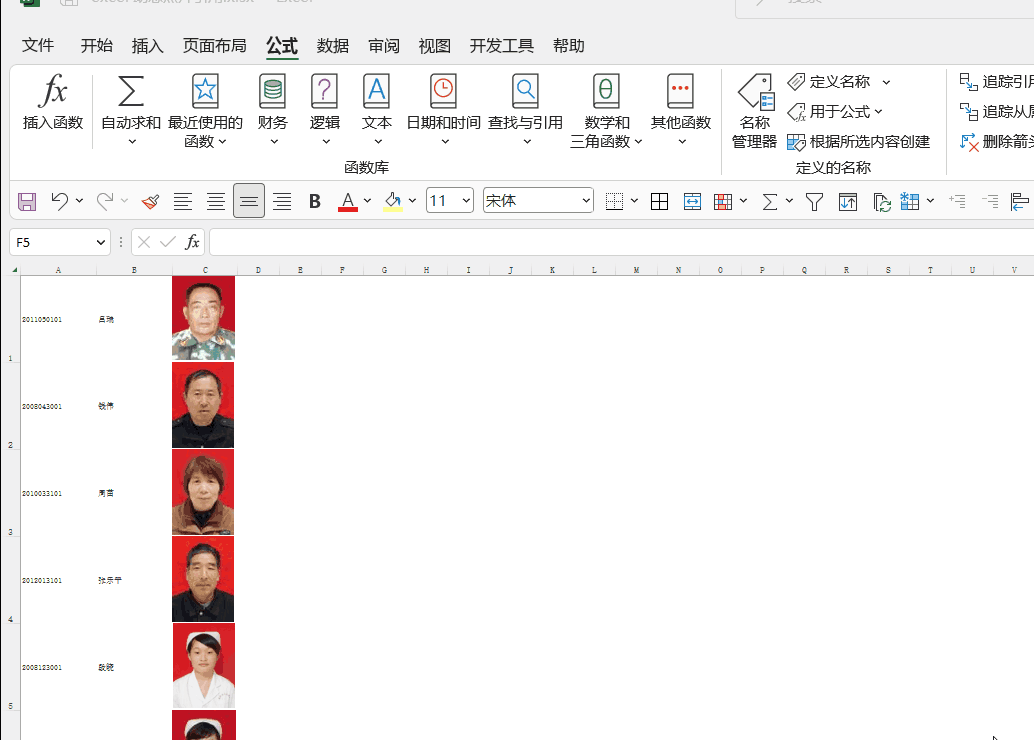Click into the formula bar input field
This screenshot has height=740, width=1034.
pos(621,242)
